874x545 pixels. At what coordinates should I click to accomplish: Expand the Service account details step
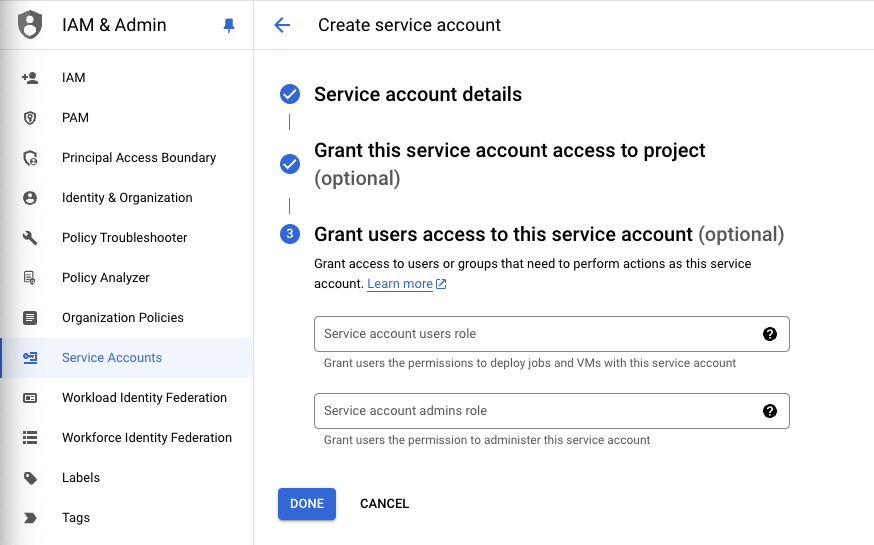[x=418, y=94]
